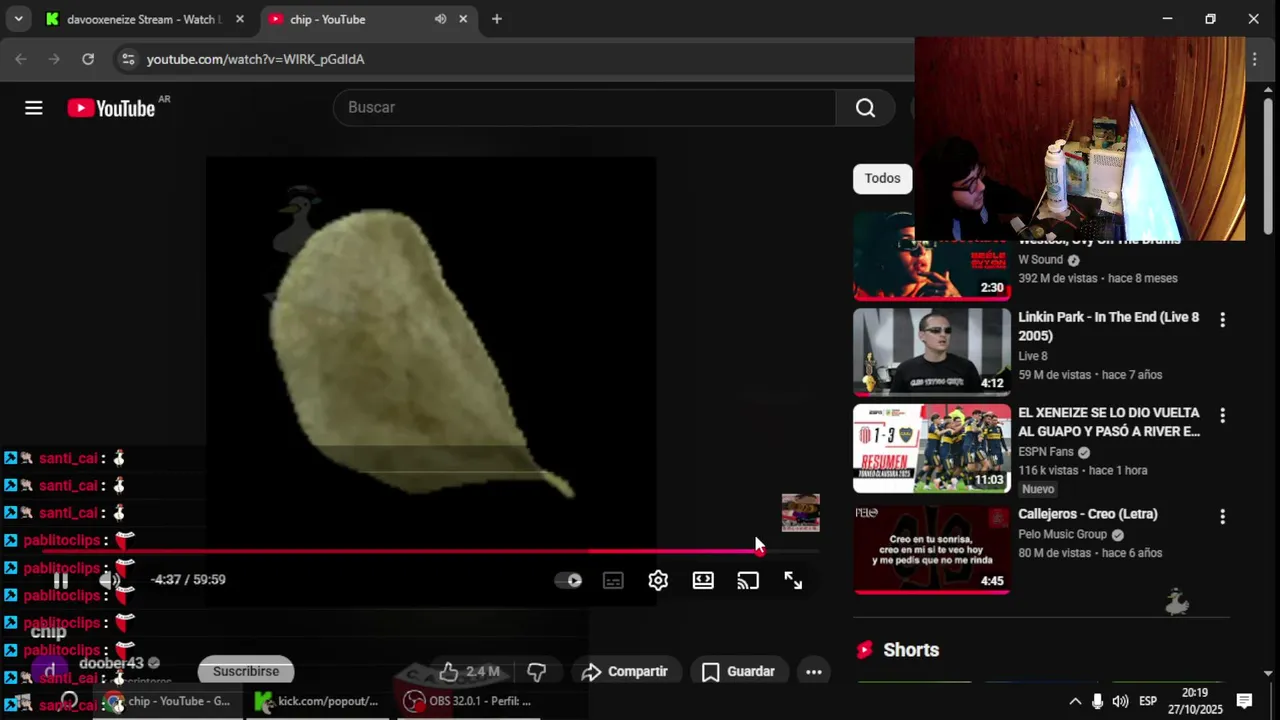Enter fullscreen mode

(x=793, y=580)
